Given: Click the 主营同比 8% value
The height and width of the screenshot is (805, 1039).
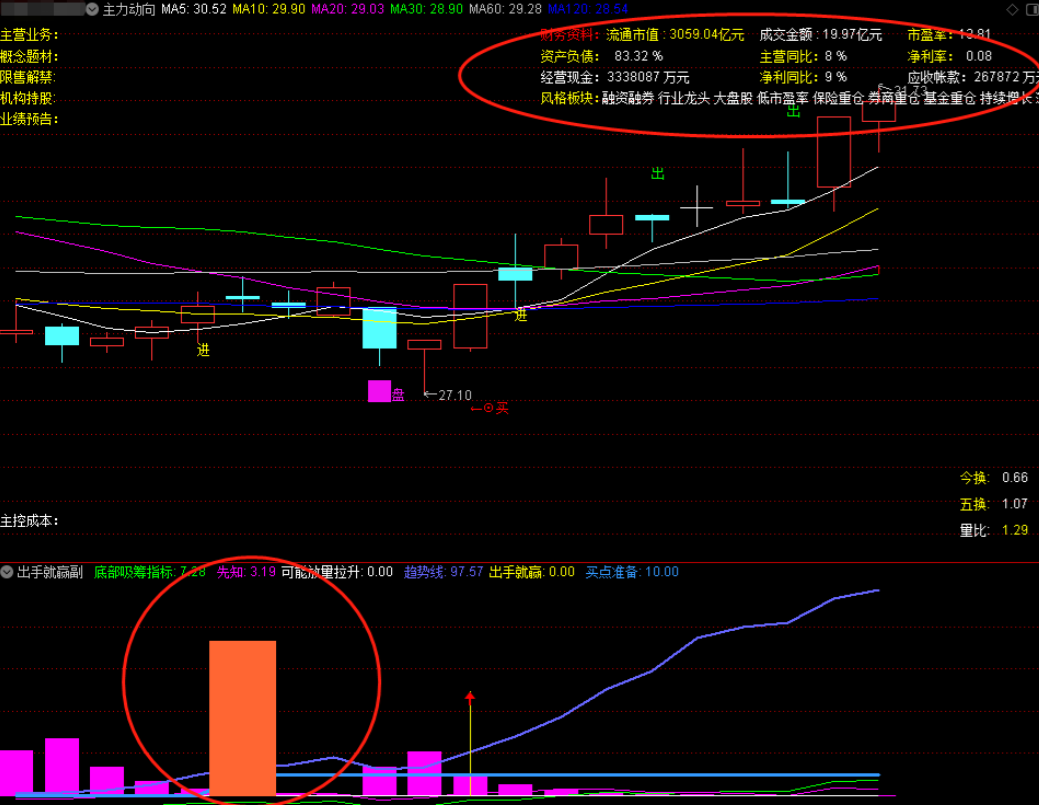Looking at the screenshot, I should (x=803, y=56).
